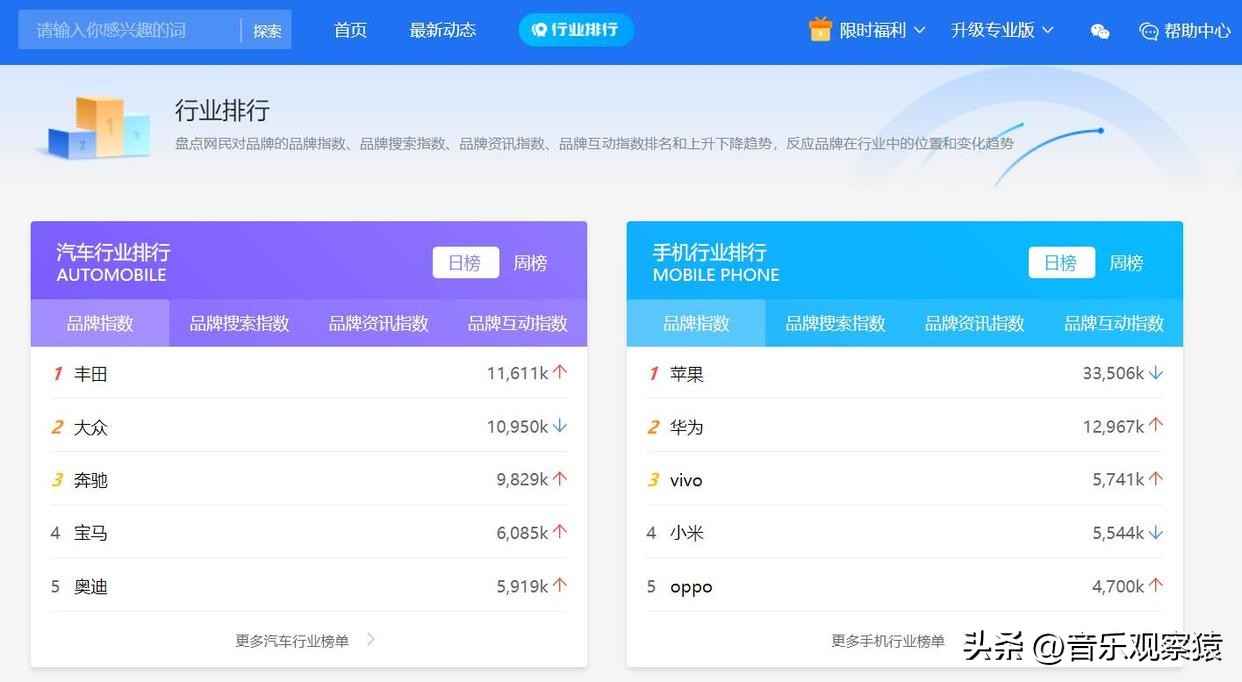This screenshot has height=682, width=1242.
Task: Expand the 限时福利 dropdown
Action: (x=919, y=29)
